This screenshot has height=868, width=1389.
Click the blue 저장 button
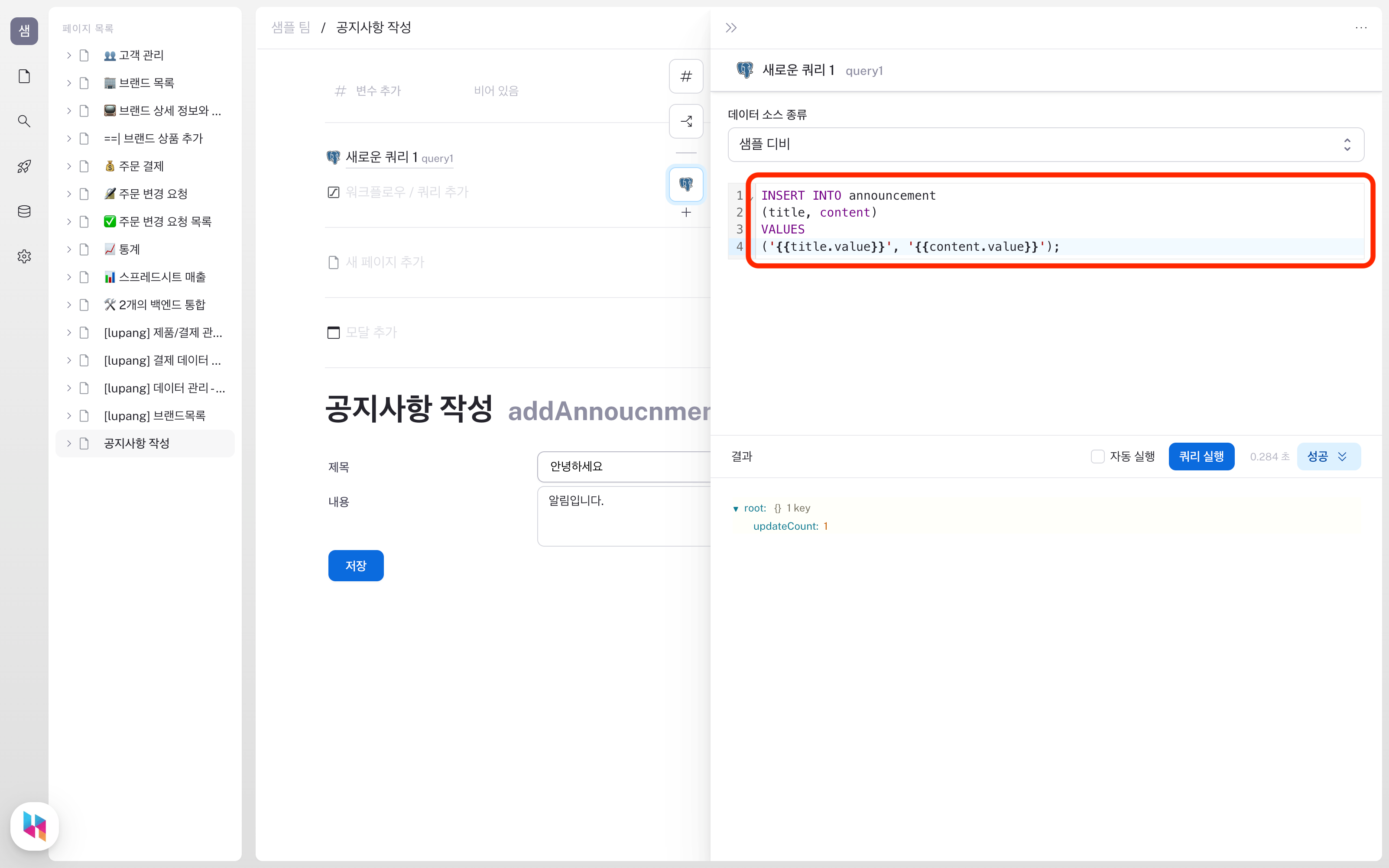click(355, 566)
